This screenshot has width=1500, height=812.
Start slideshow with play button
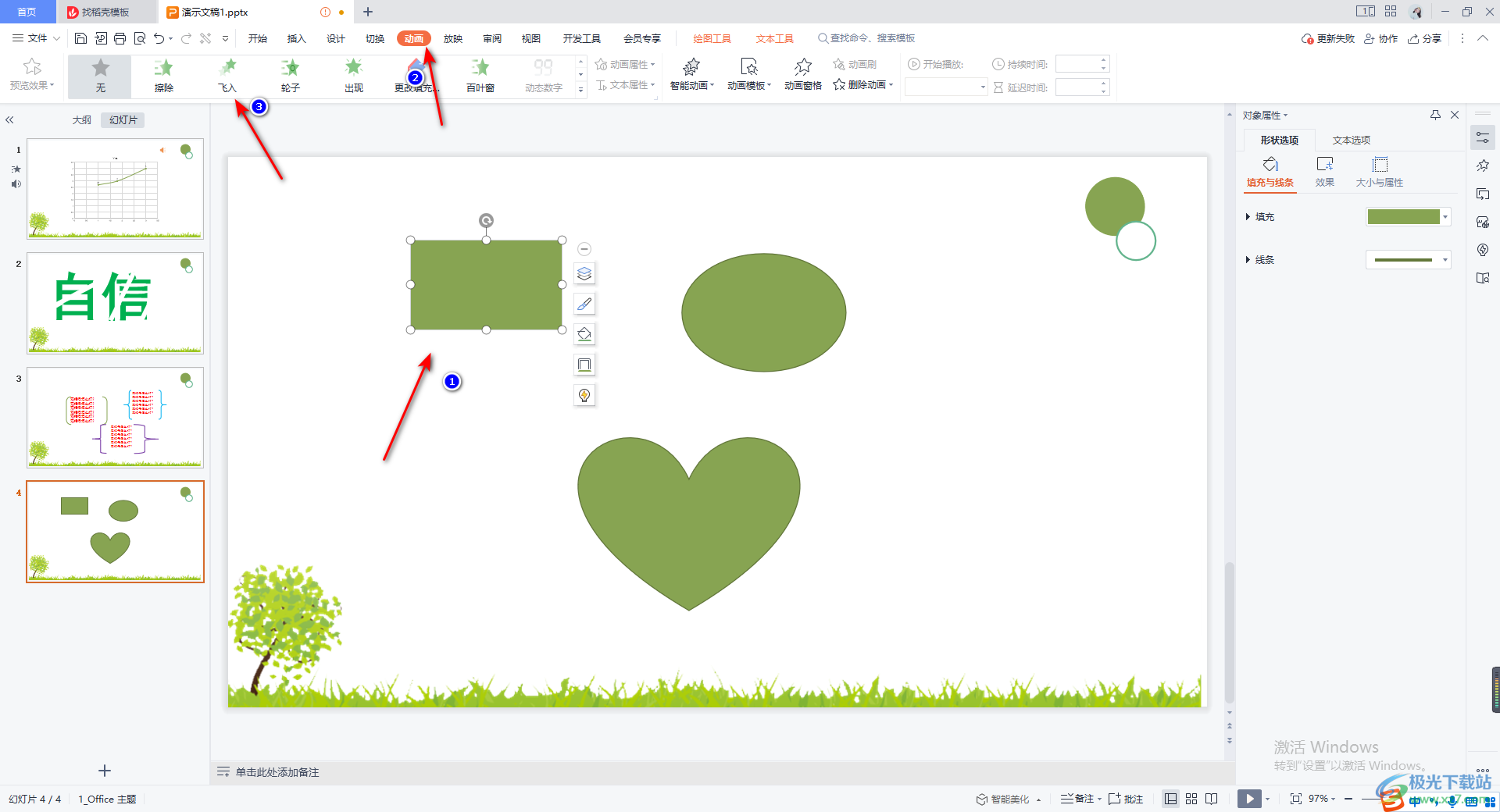[1249, 799]
